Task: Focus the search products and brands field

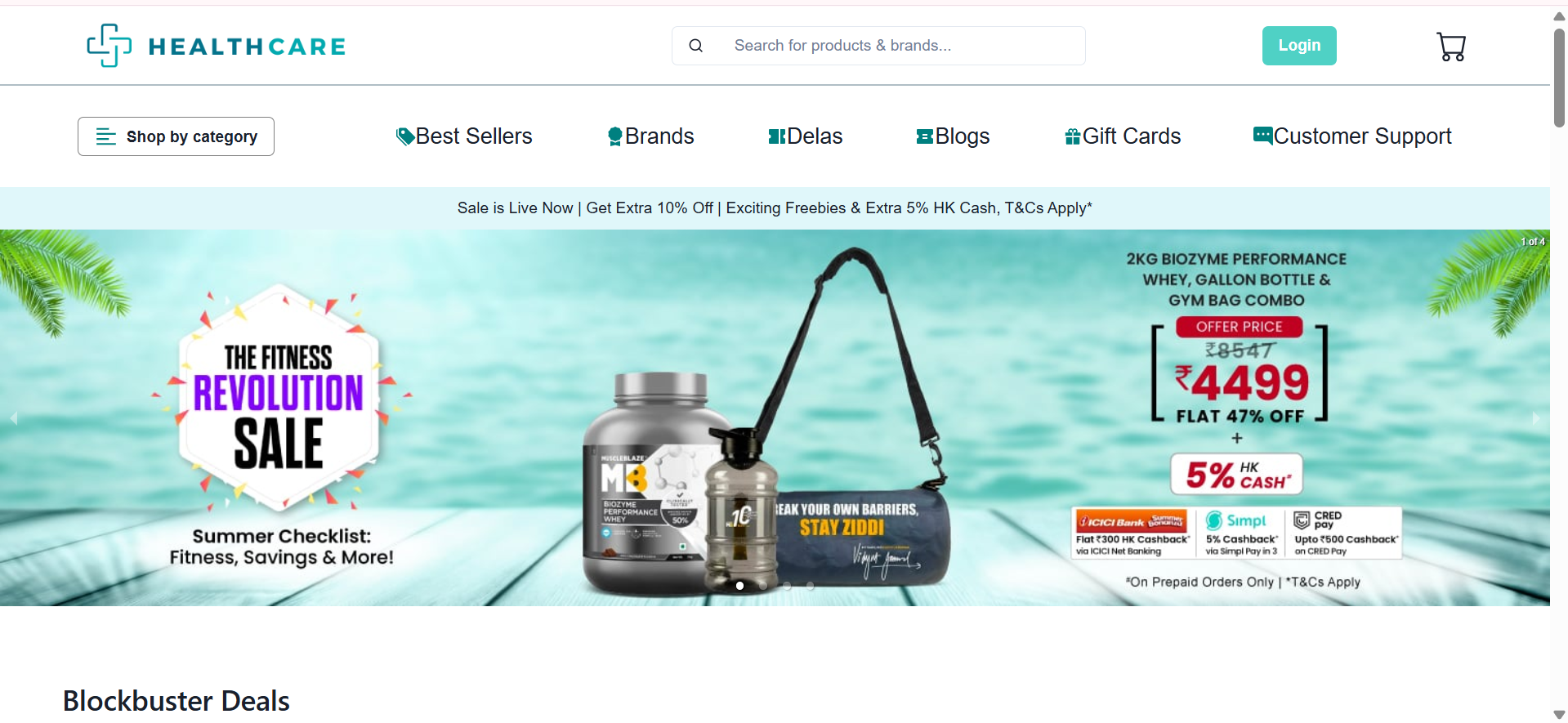Action: click(878, 46)
